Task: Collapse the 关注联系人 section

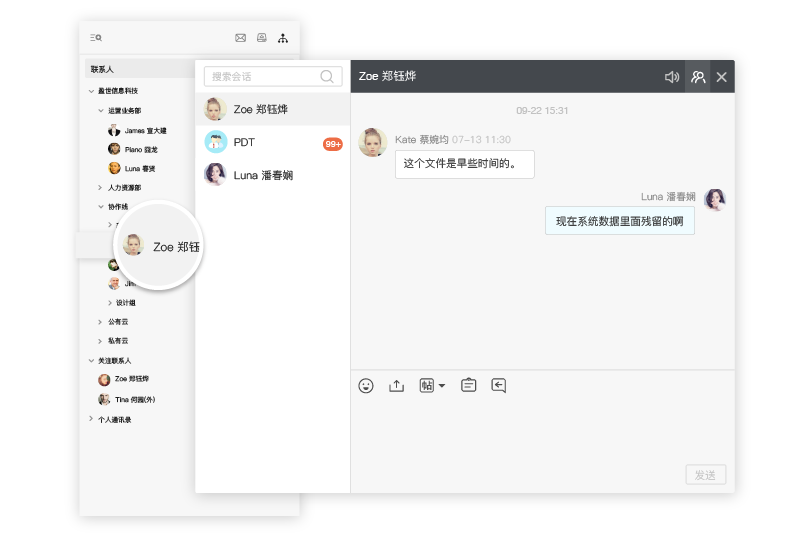Action: pos(91,361)
